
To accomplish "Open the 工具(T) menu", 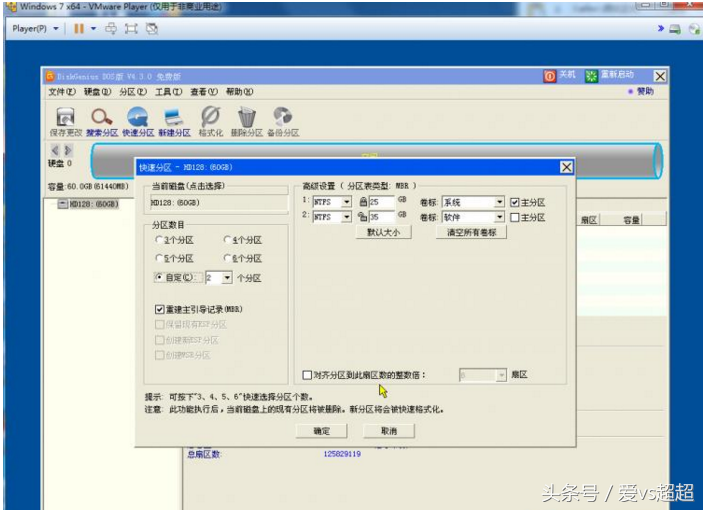I will click(168, 92).
